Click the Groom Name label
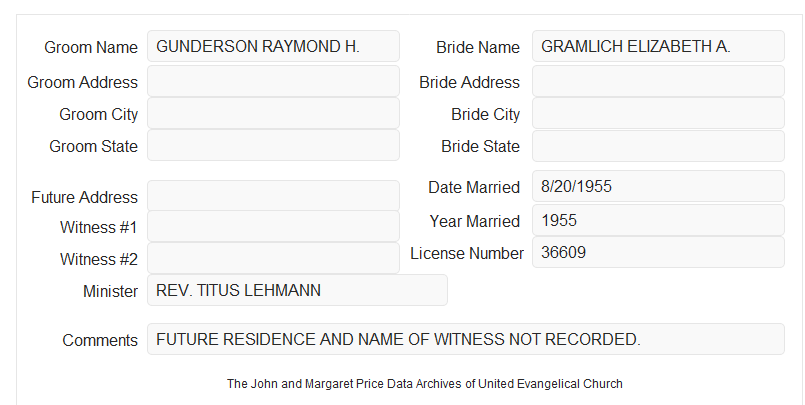Screen dimensions: 805x405 (91, 47)
